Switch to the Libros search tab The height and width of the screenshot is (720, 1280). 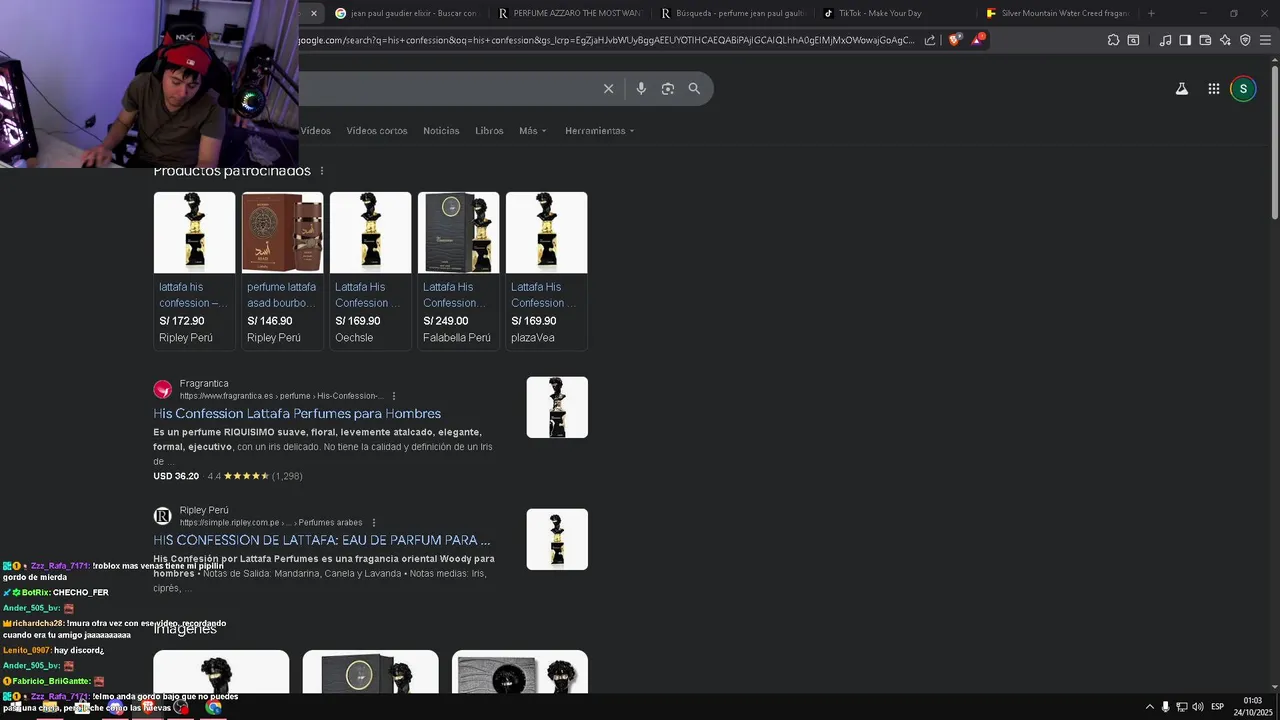(489, 131)
